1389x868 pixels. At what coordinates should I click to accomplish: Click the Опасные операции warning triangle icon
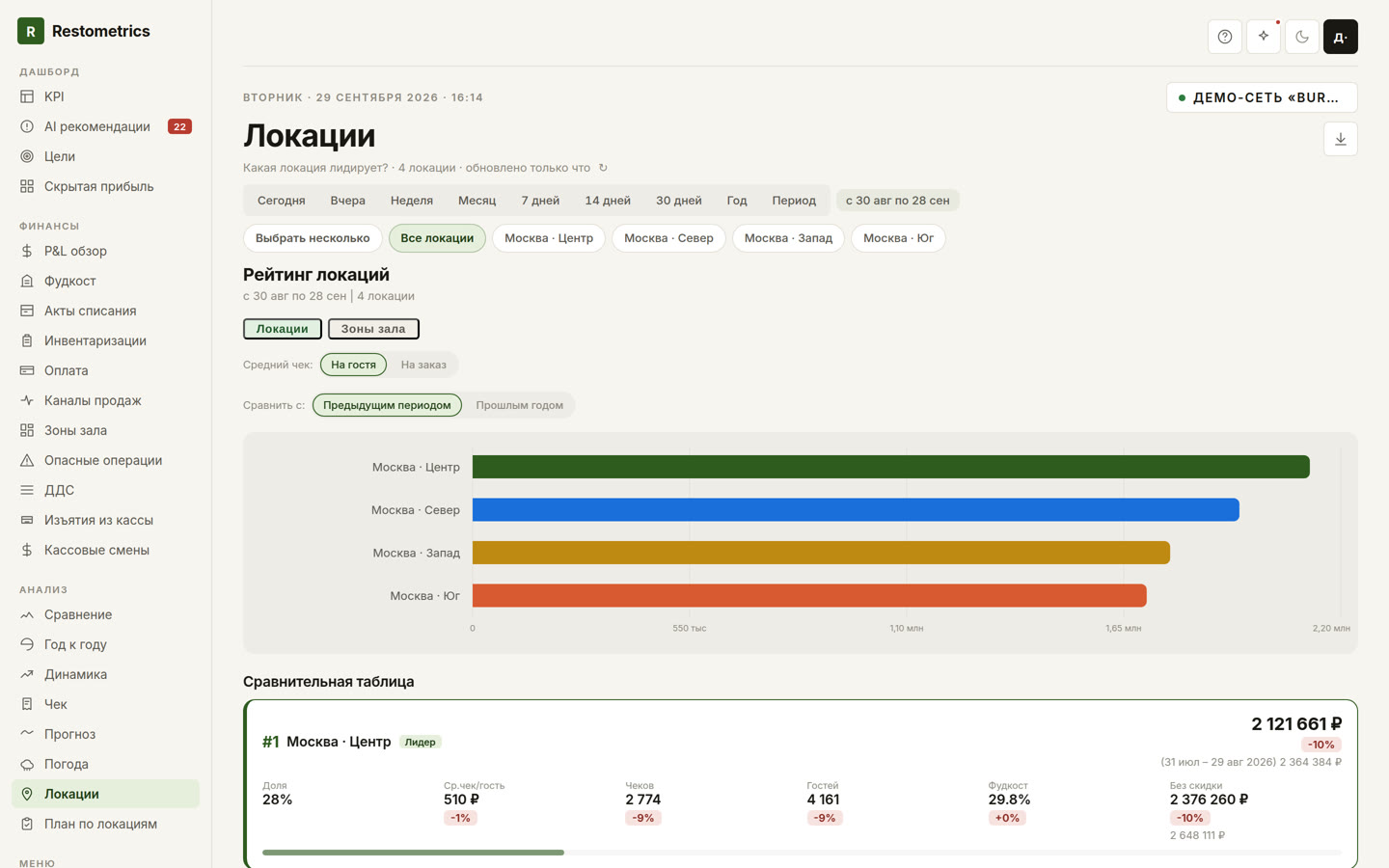pyautogui.click(x=27, y=460)
